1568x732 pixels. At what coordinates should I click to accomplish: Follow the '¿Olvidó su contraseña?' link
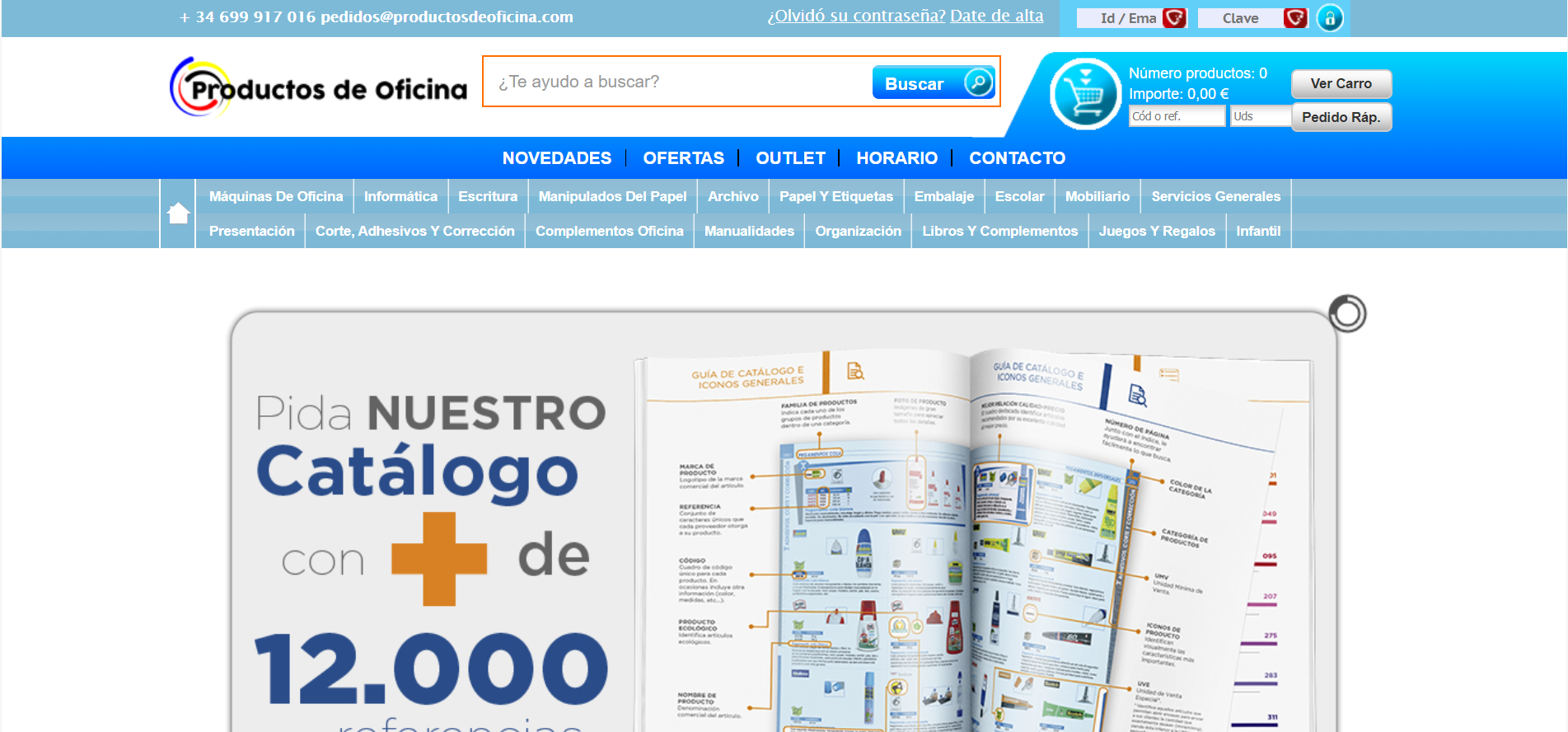click(856, 16)
